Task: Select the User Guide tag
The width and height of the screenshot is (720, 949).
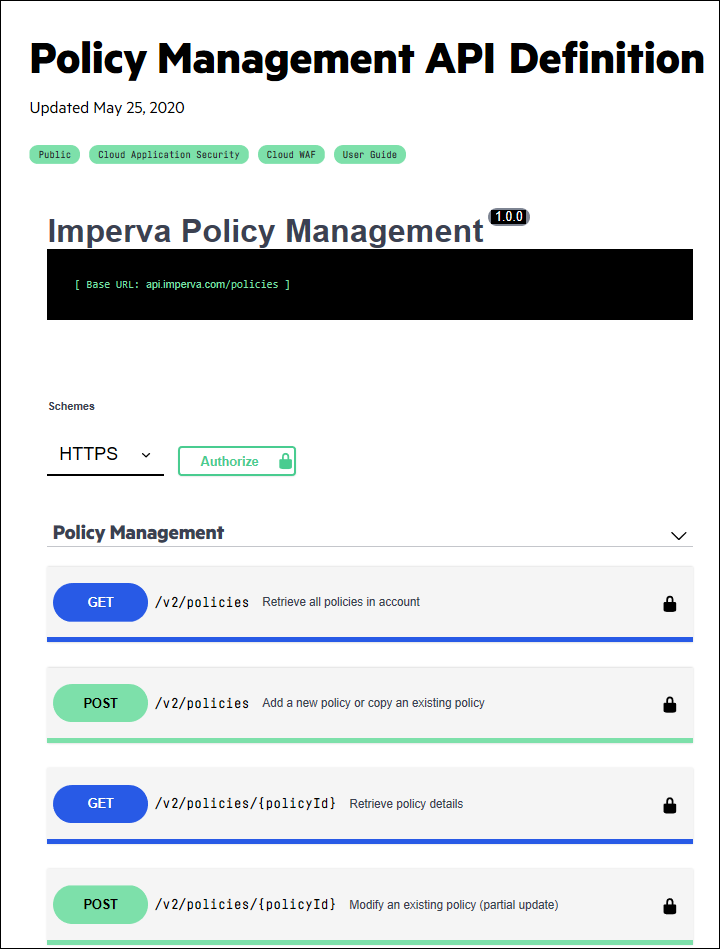Action: (x=370, y=155)
